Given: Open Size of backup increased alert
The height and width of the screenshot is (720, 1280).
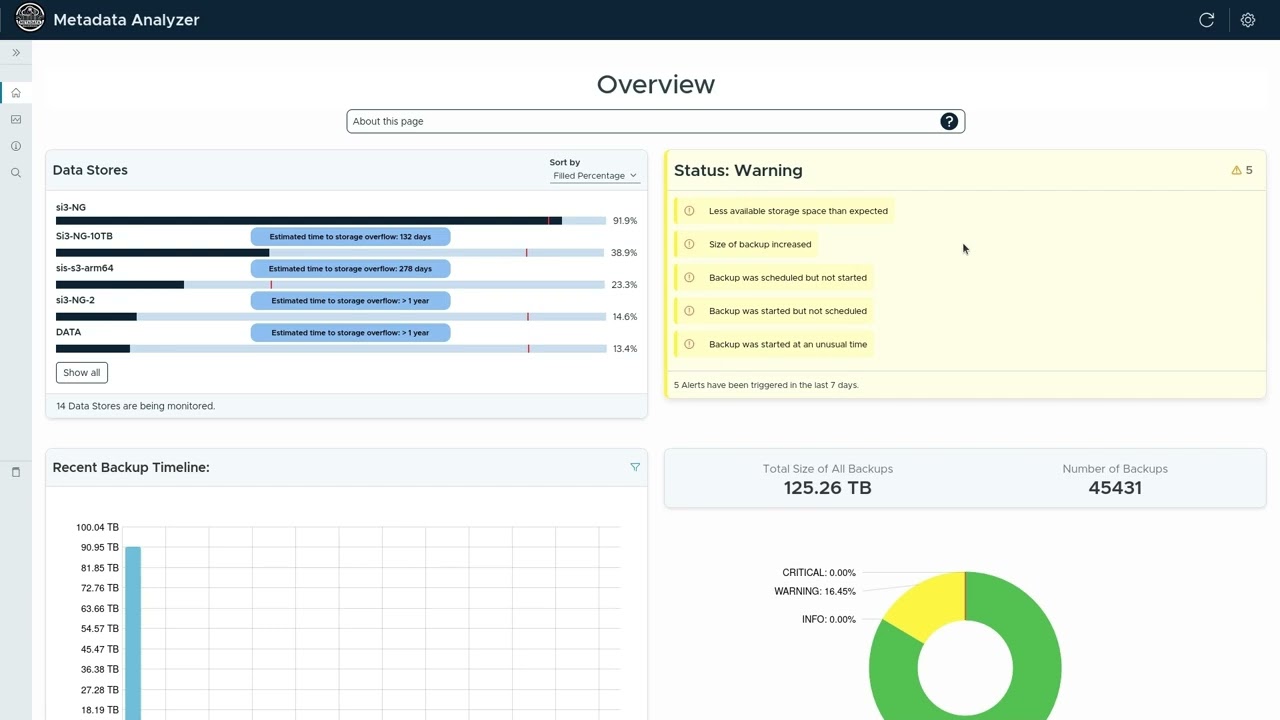Looking at the screenshot, I should click(745, 244).
